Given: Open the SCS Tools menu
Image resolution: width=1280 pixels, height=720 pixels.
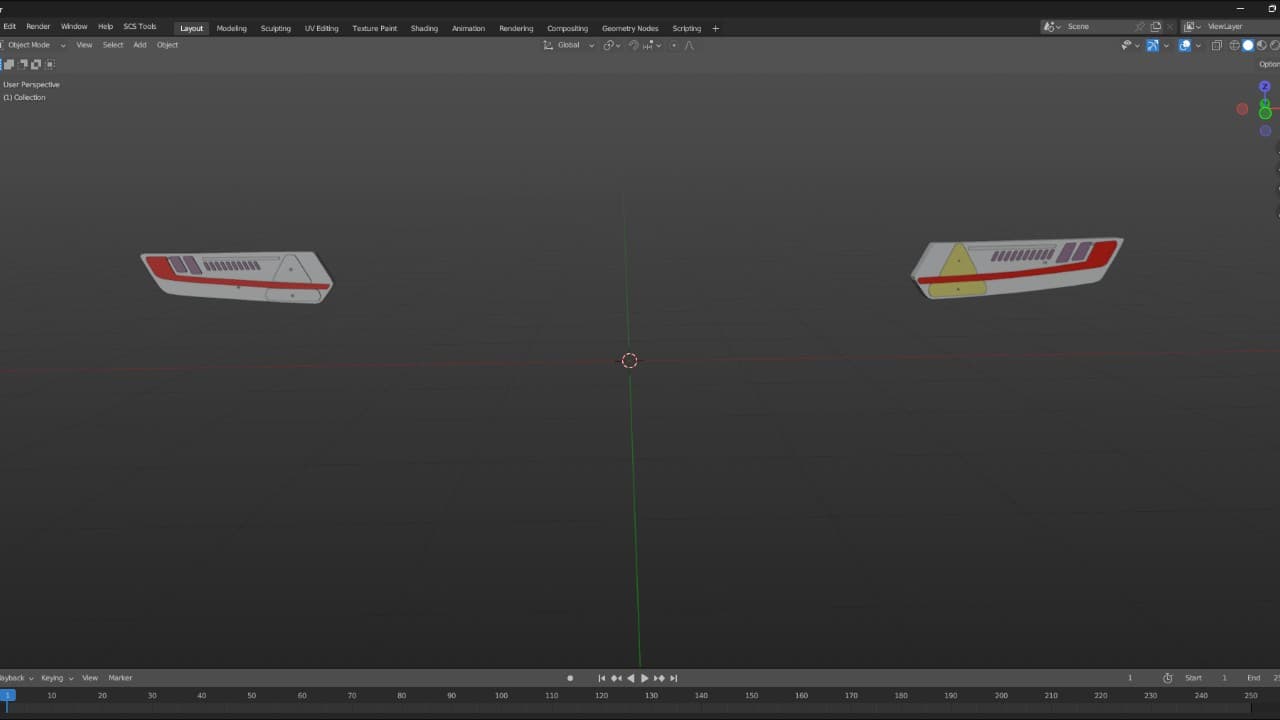Looking at the screenshot, I should coord(140,27).
